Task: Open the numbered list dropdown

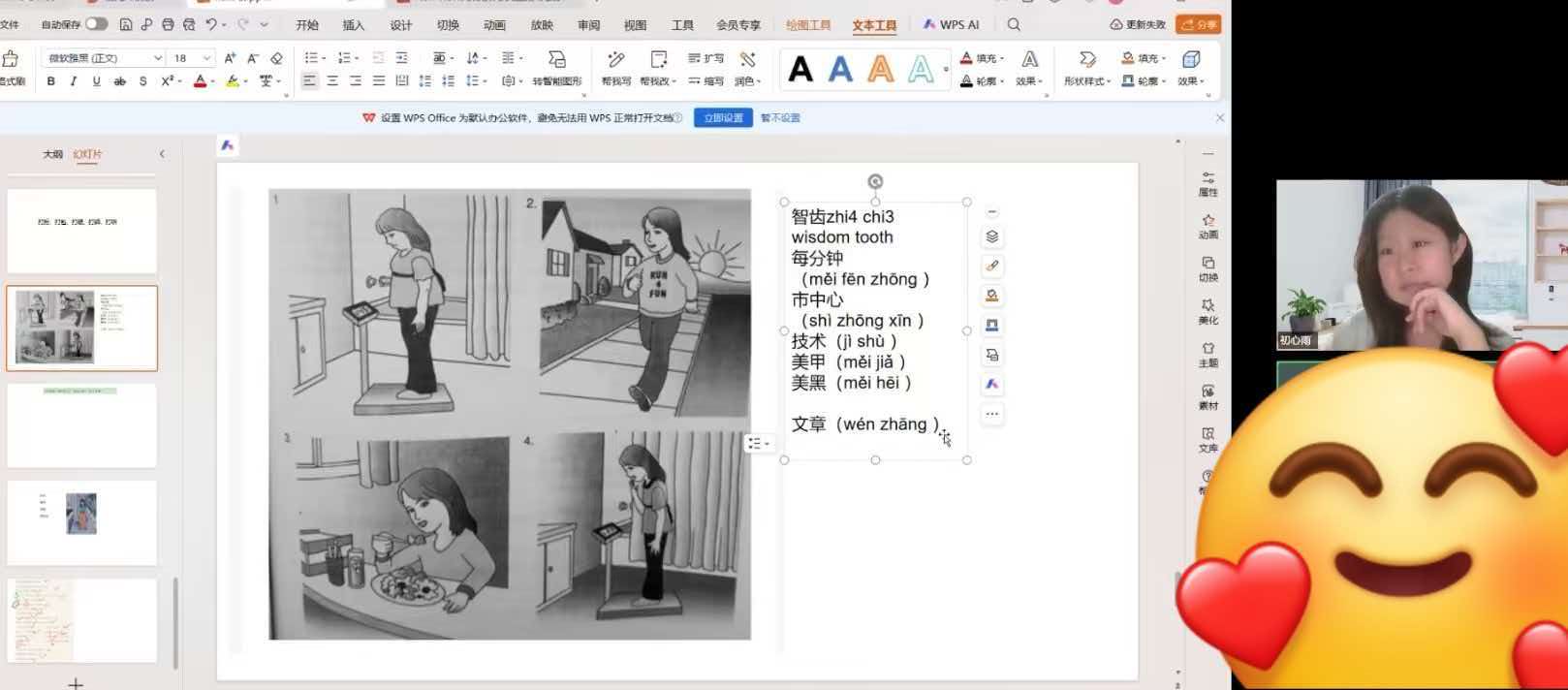Action: [357, 58]
